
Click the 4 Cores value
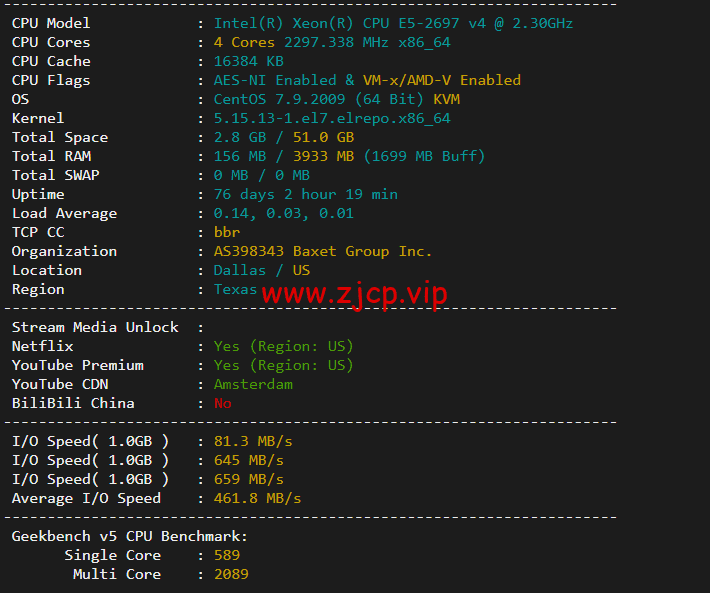pos(244,42)
